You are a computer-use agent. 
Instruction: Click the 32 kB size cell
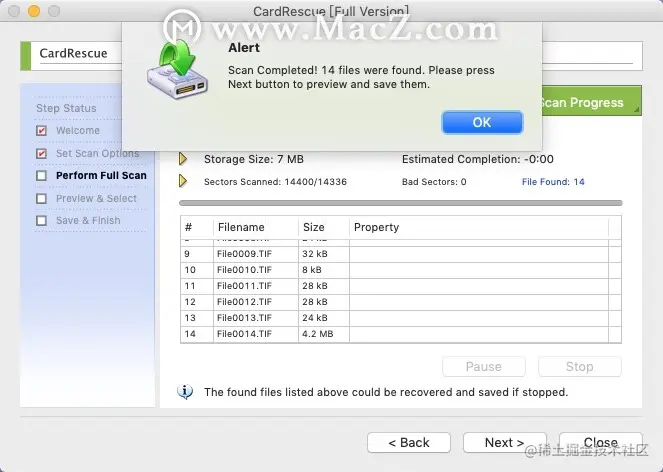coord(324,254)
